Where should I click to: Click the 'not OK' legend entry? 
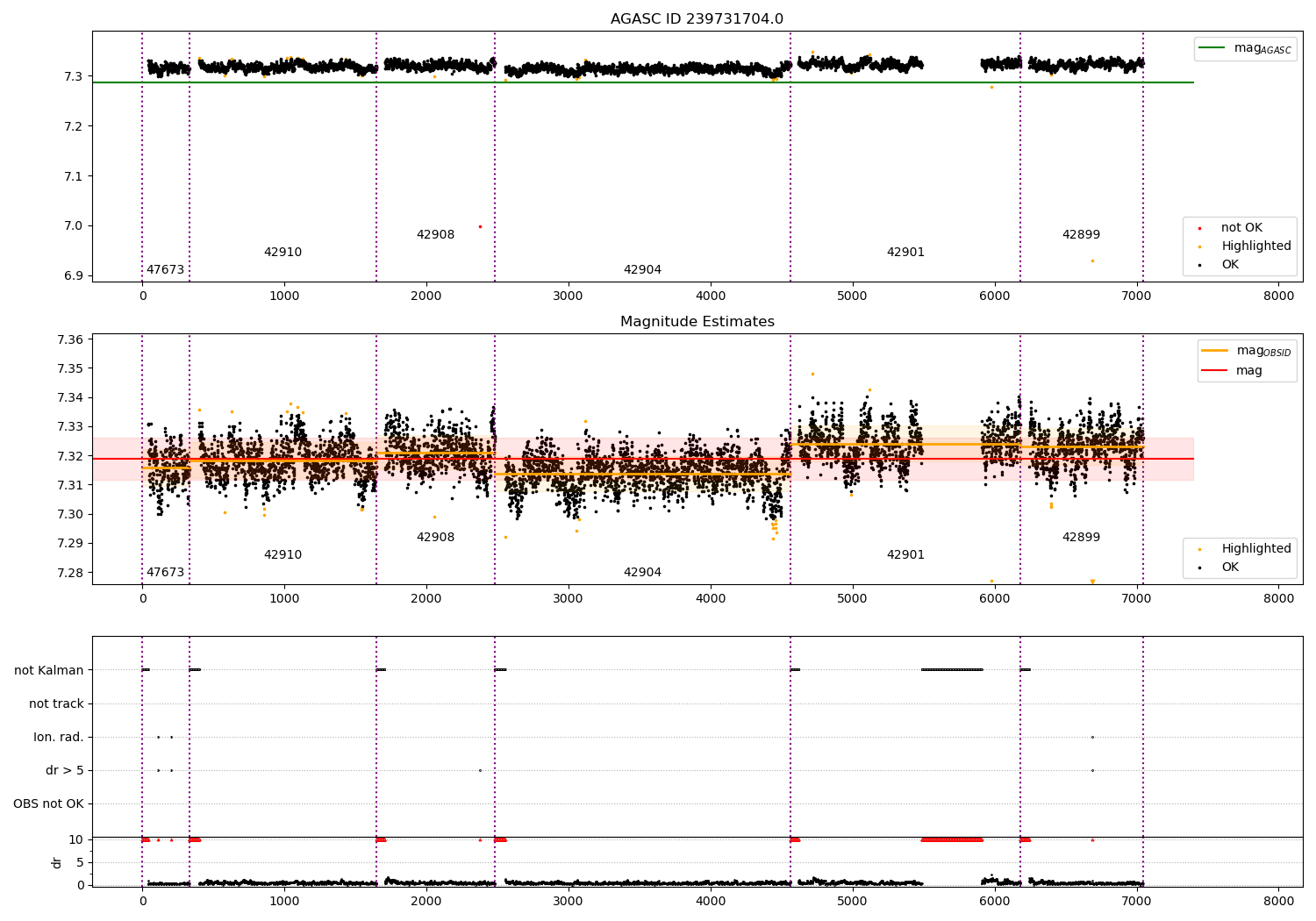(x=1241, y=228)
